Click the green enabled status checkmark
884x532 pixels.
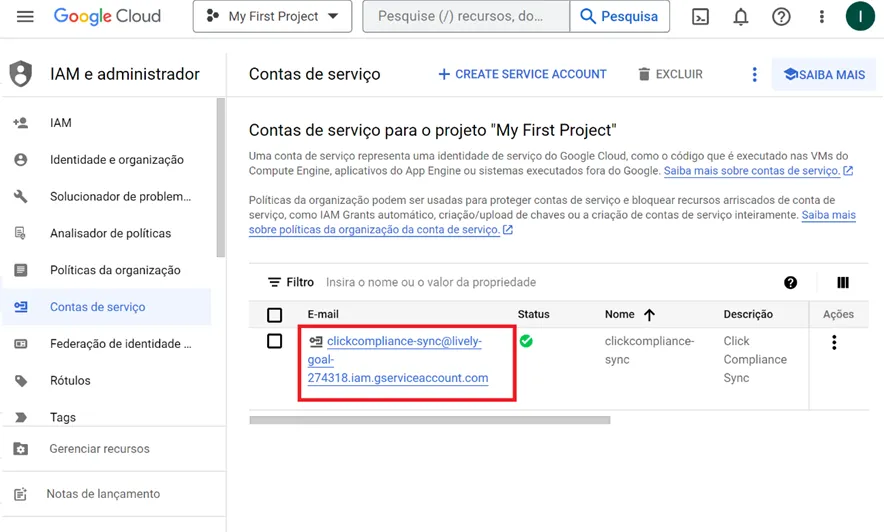(526, 341)
